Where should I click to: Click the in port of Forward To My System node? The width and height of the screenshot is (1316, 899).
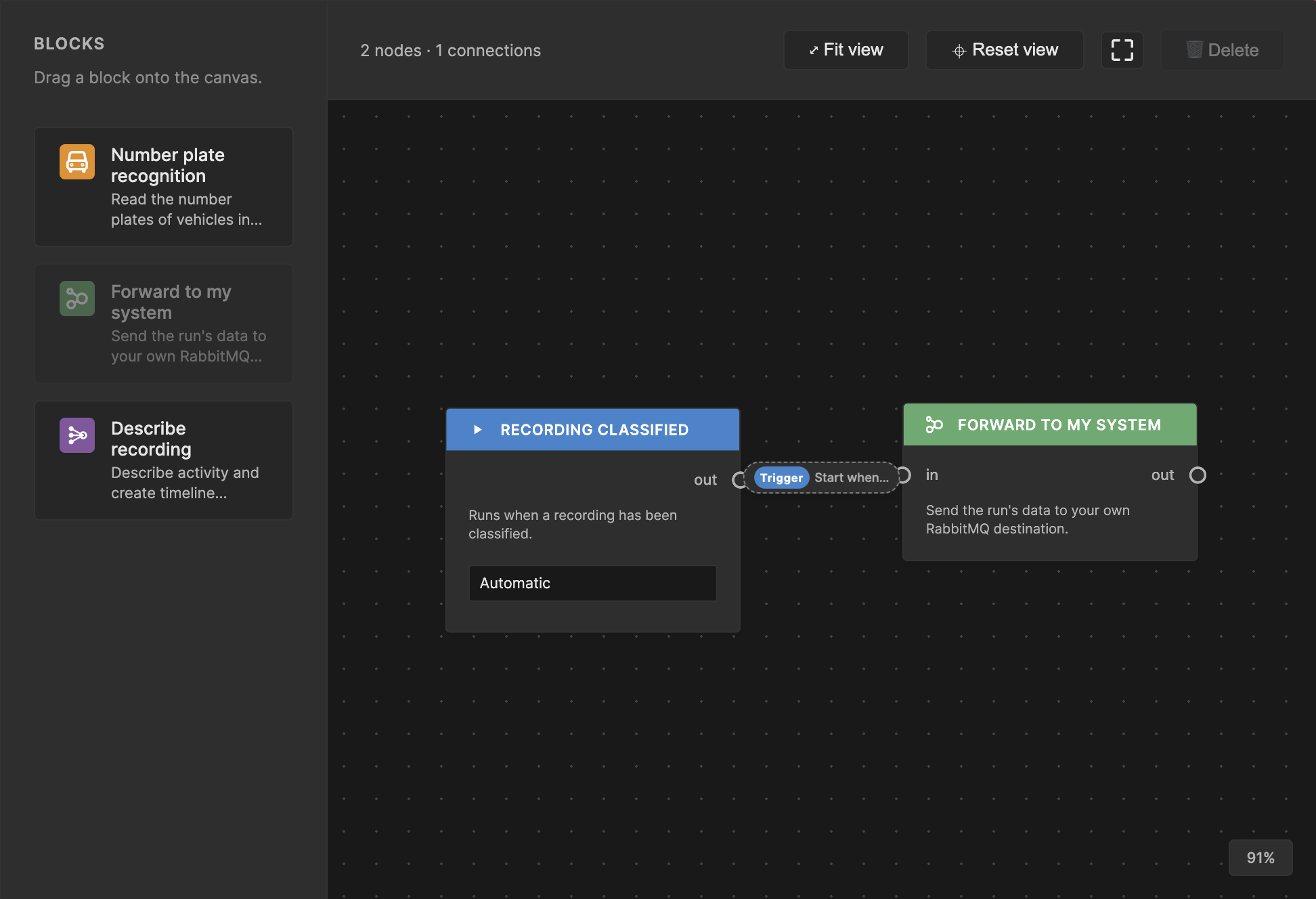point(904,475)
